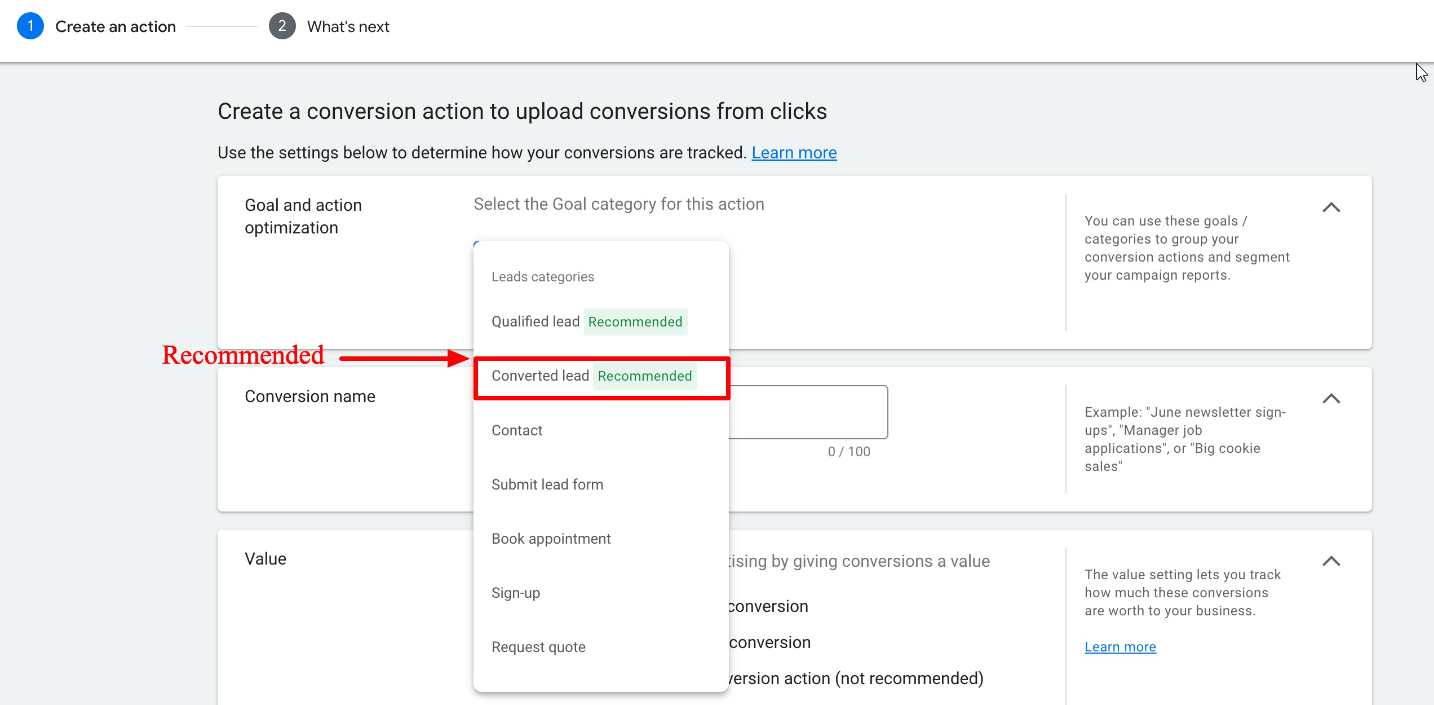1434x705 pixels.
Task: Select the "Create an action" step label
Action: tap(115, 27)
